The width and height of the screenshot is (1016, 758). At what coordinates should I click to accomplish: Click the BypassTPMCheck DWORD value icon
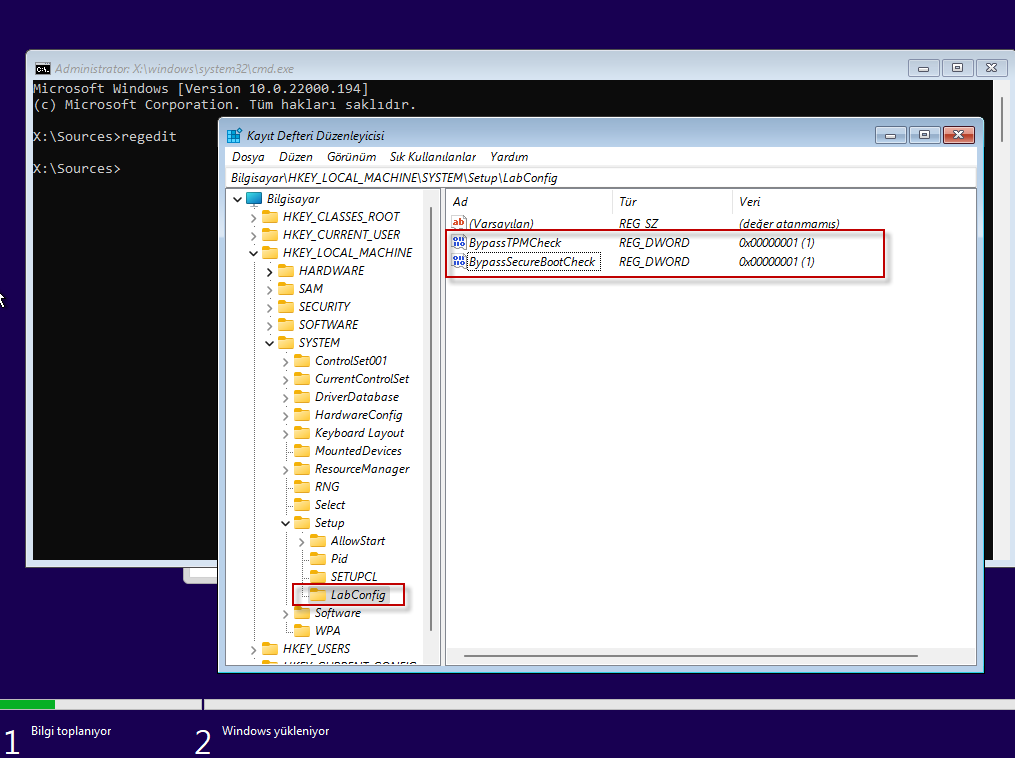tap(459, 243)
